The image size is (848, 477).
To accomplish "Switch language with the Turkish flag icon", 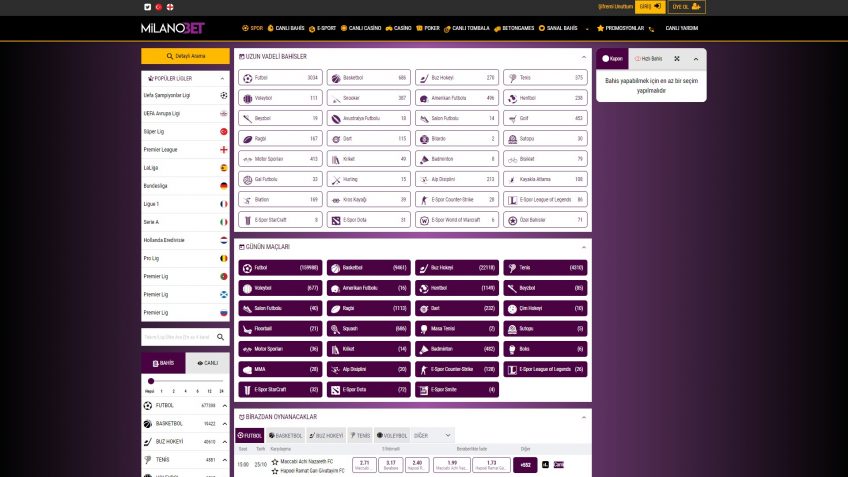I will (x=158, y=6).
